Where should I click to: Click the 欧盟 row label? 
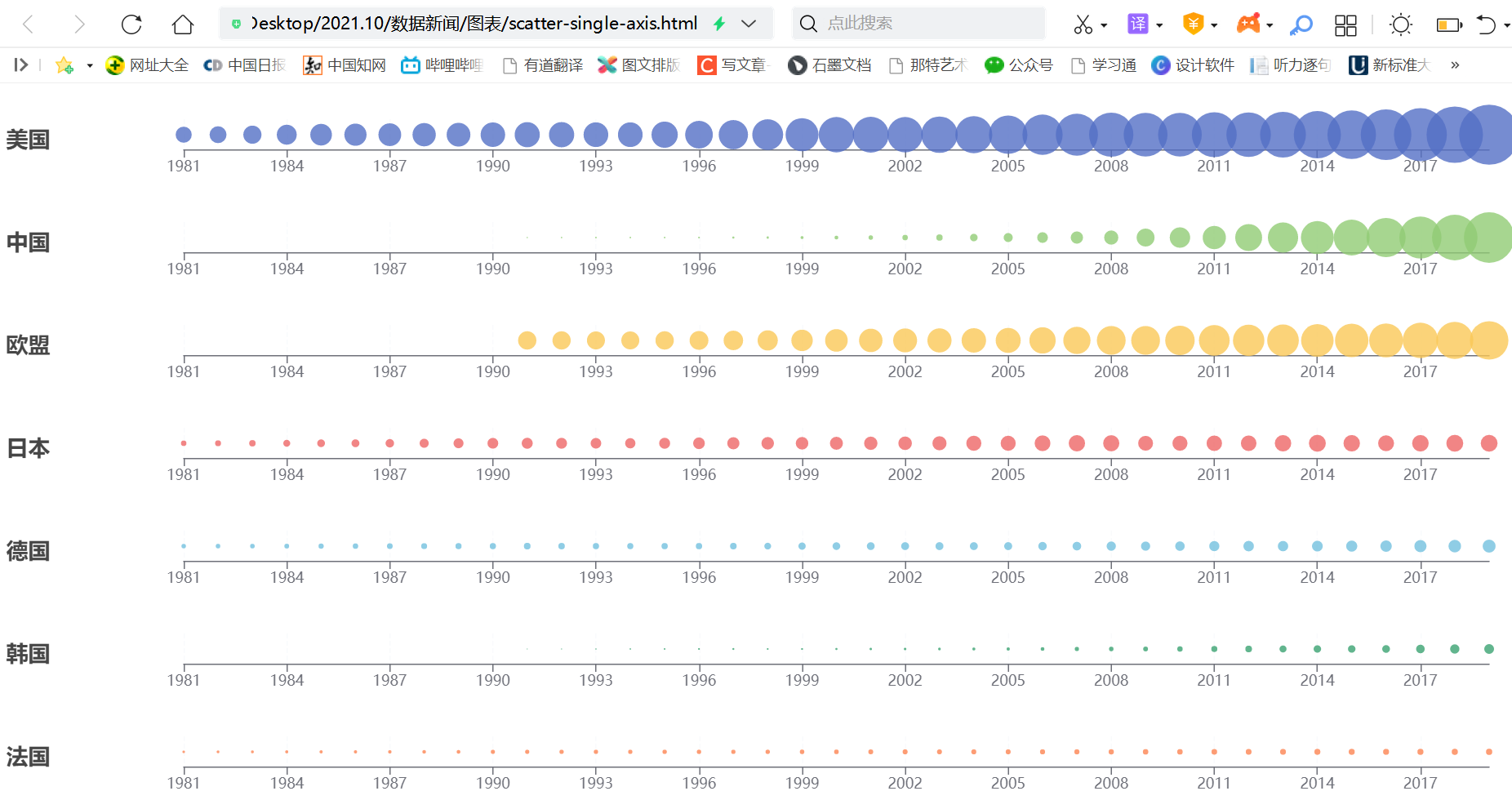[x=28, y=345]
